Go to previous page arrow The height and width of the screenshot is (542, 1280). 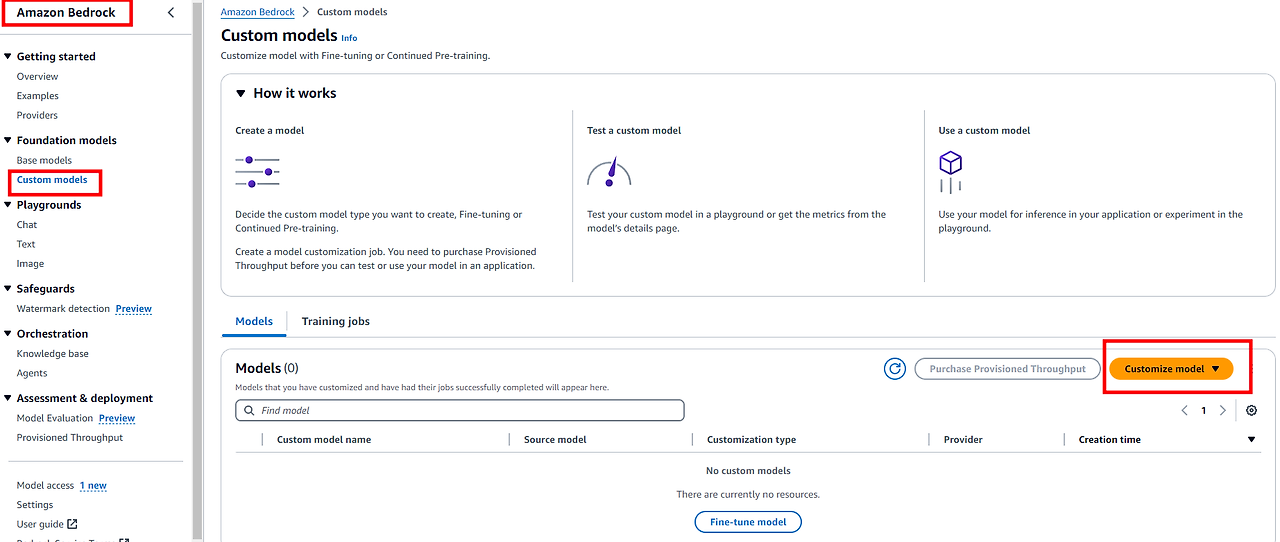click(x=1185, y=411)
